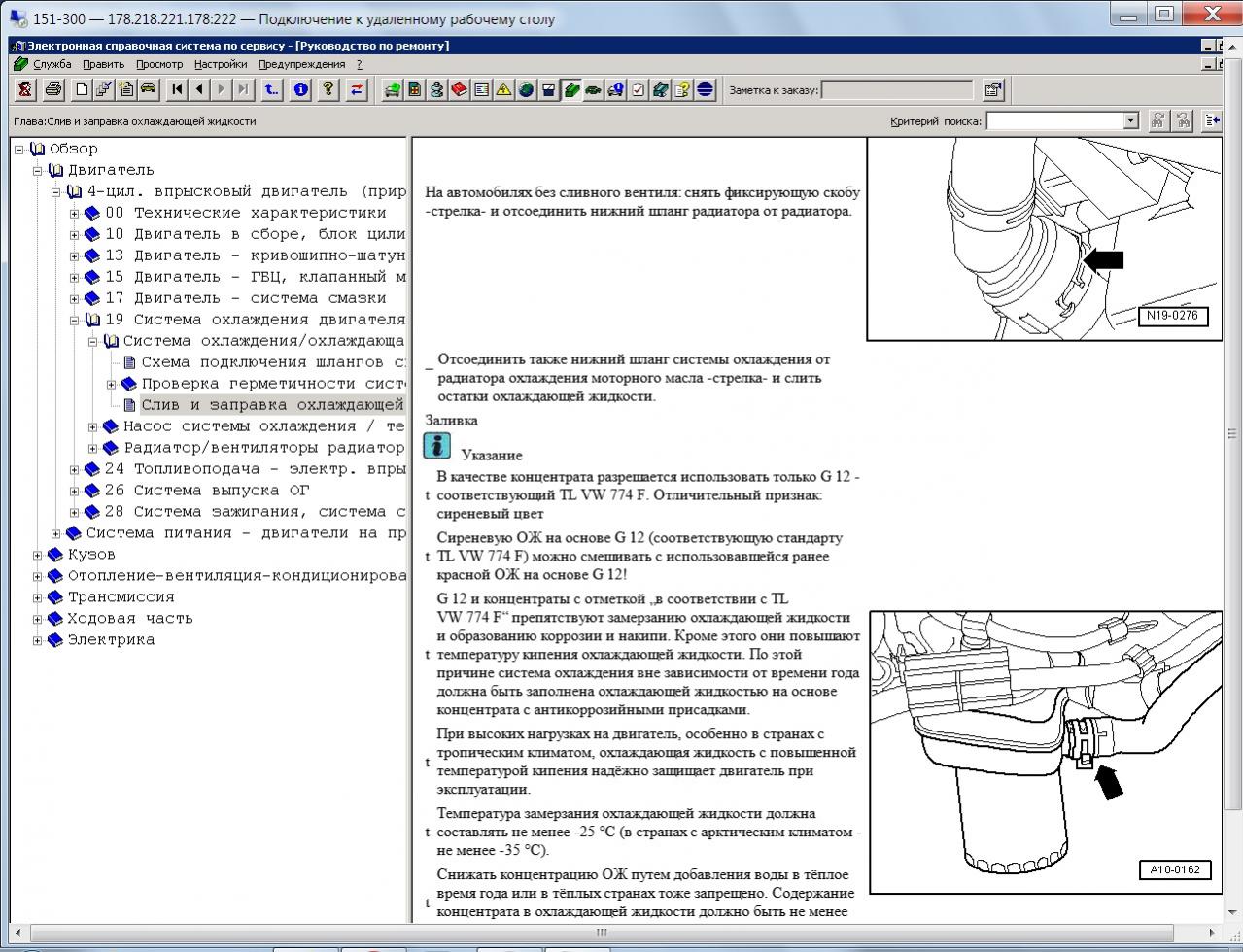The width and height of the screenshot is (1243, 952).
Task: Open the Предупреждения menu
Action: (x=301, y=64)
